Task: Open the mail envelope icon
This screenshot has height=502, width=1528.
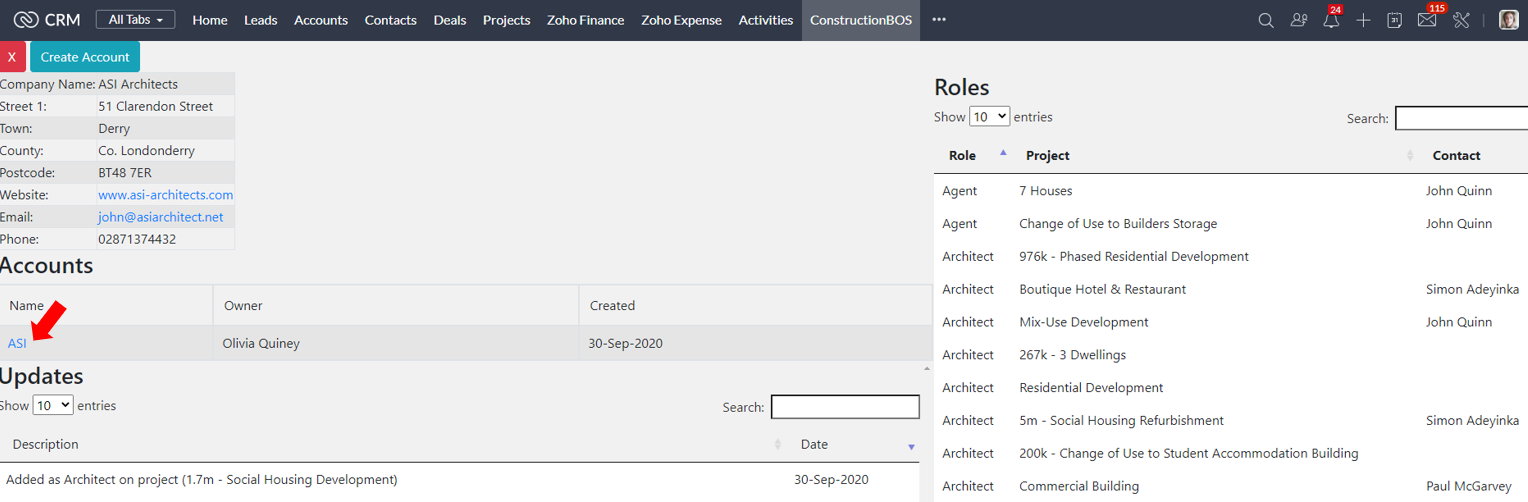Action: tap(1427, 20)
